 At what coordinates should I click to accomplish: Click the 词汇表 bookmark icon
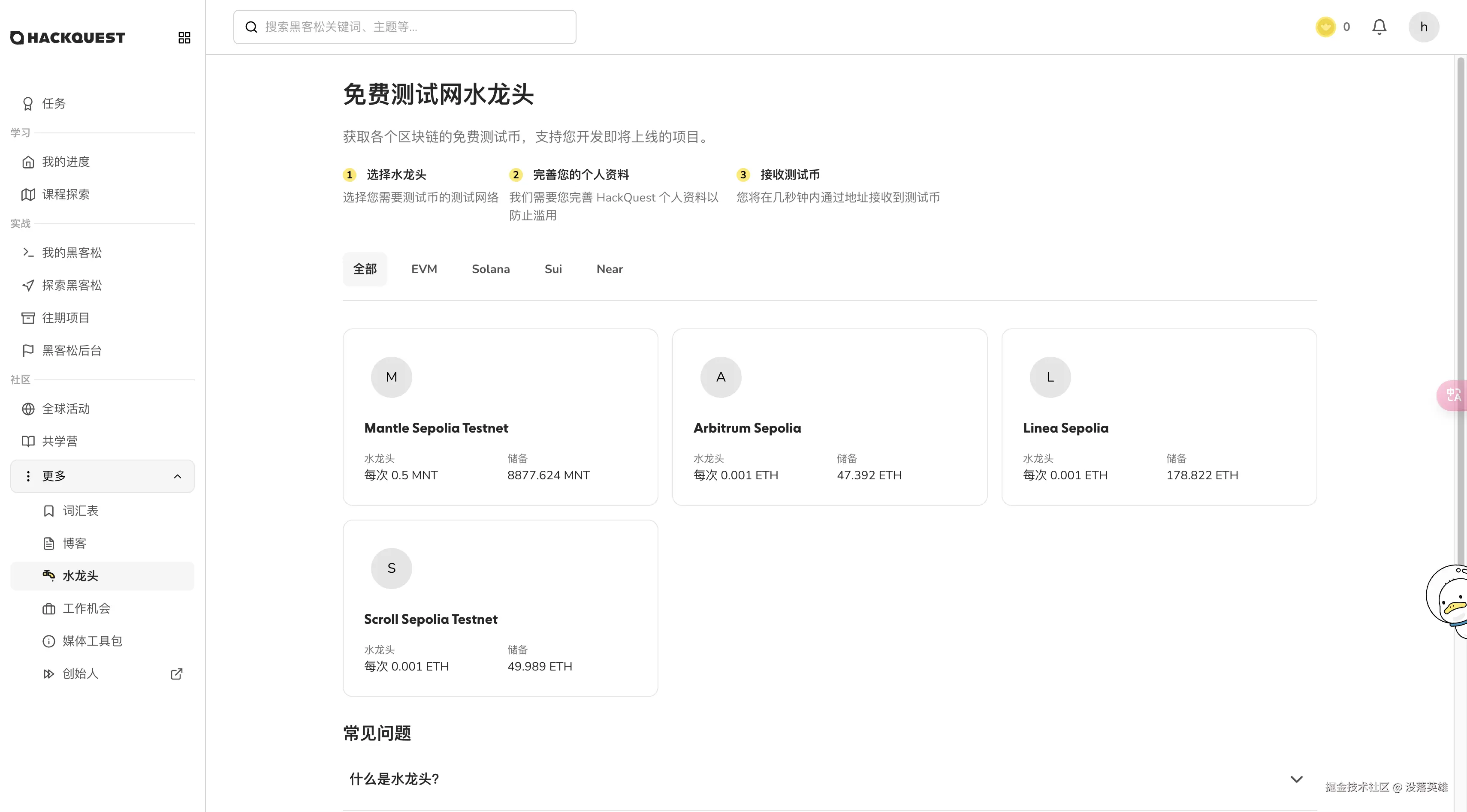(x=49, y=511)
